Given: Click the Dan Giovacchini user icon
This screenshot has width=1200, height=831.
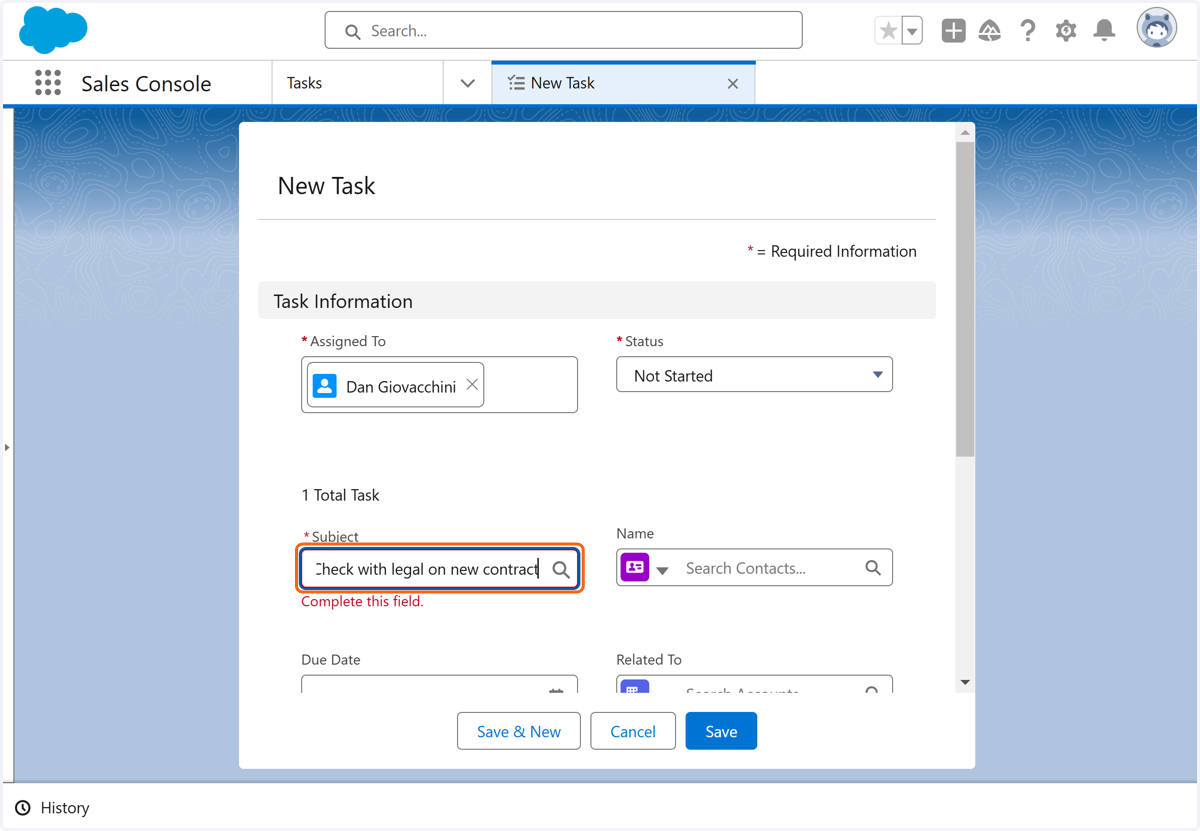Looking at the screenshot, I should 325,386.
